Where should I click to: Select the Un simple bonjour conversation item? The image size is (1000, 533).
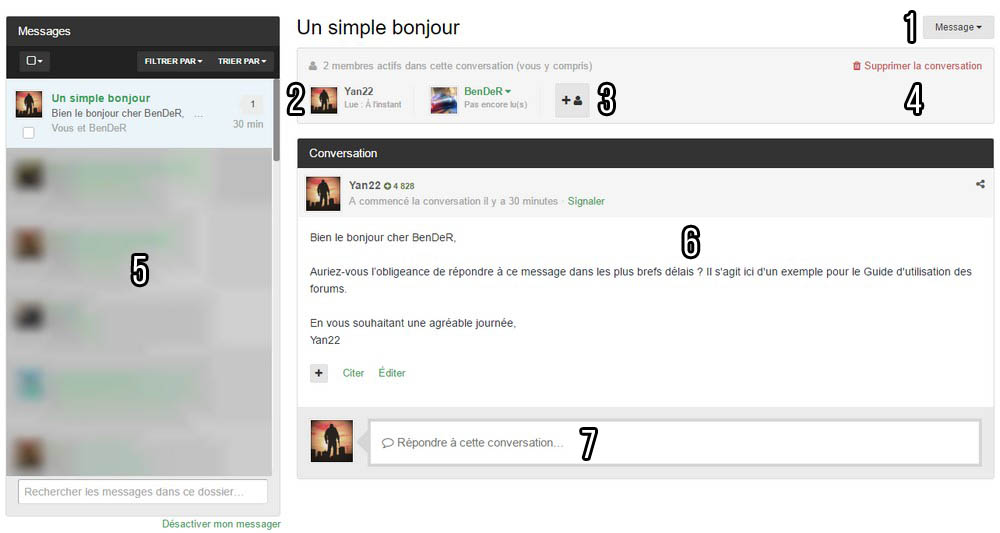(x=140, y=113)
